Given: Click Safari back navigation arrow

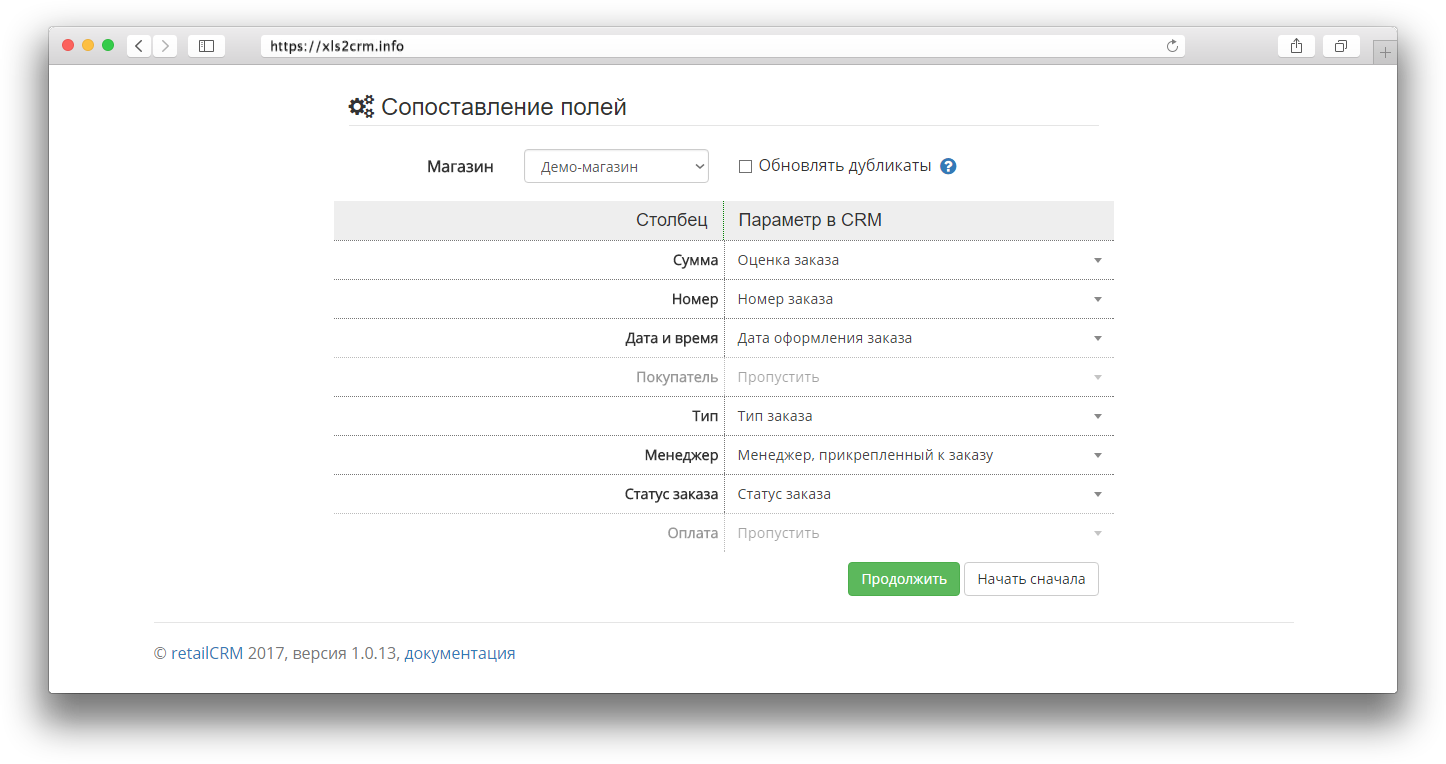Looking at the screenshot, I should tap(139, 46).
